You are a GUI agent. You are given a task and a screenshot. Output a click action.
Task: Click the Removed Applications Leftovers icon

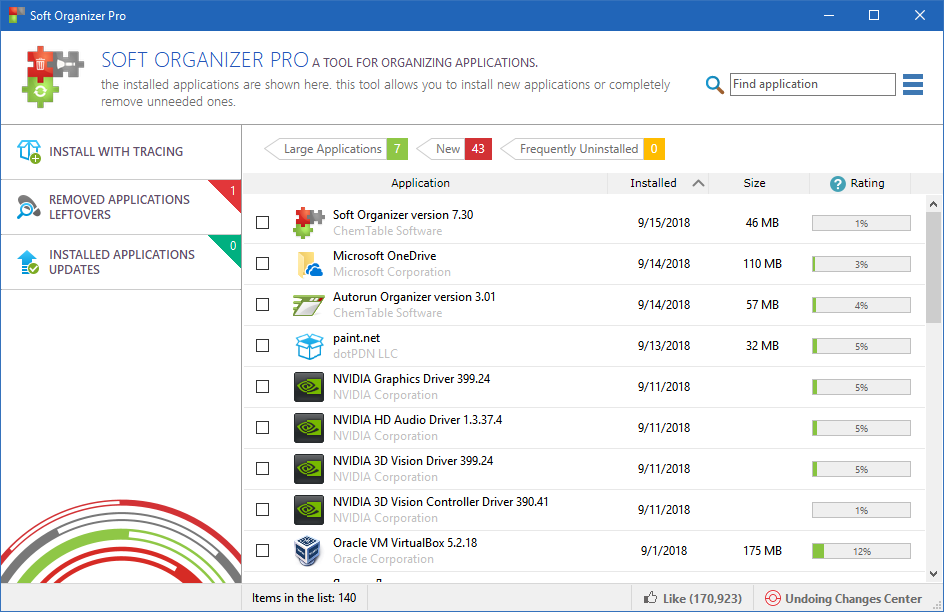[28, 207]
